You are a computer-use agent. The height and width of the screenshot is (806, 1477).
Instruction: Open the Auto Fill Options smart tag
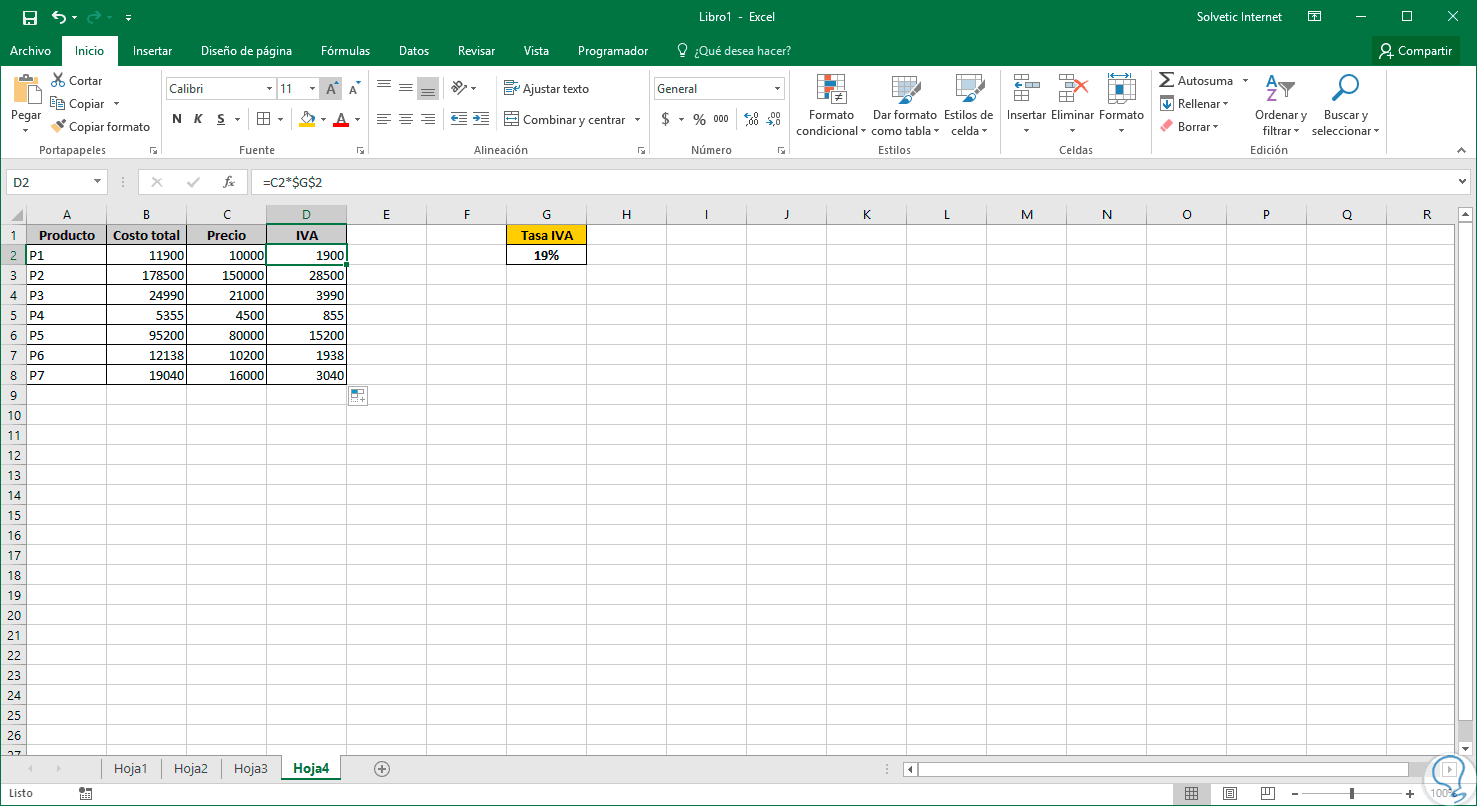(x=358, y=396)
